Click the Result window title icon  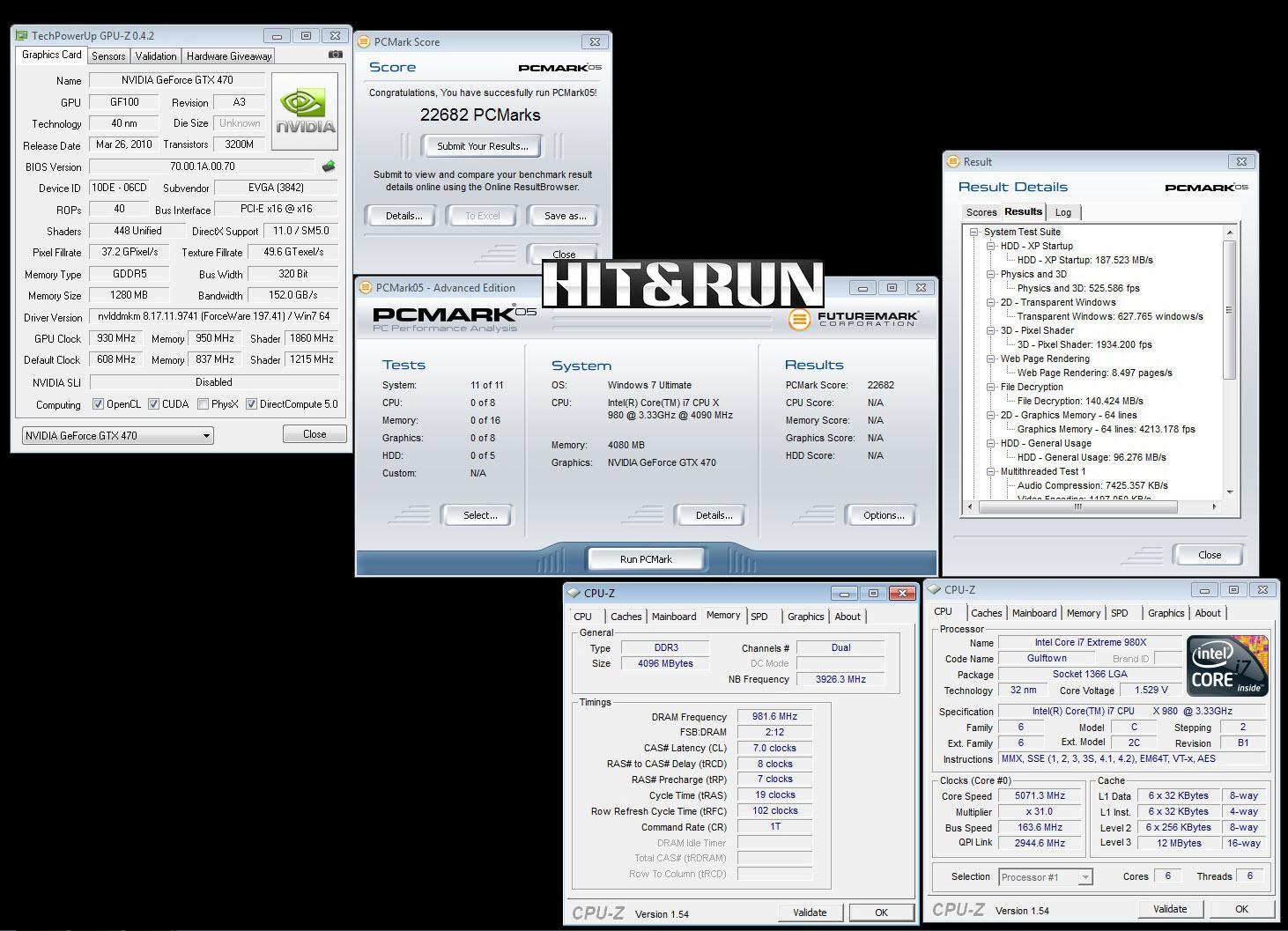pos(952,161)
